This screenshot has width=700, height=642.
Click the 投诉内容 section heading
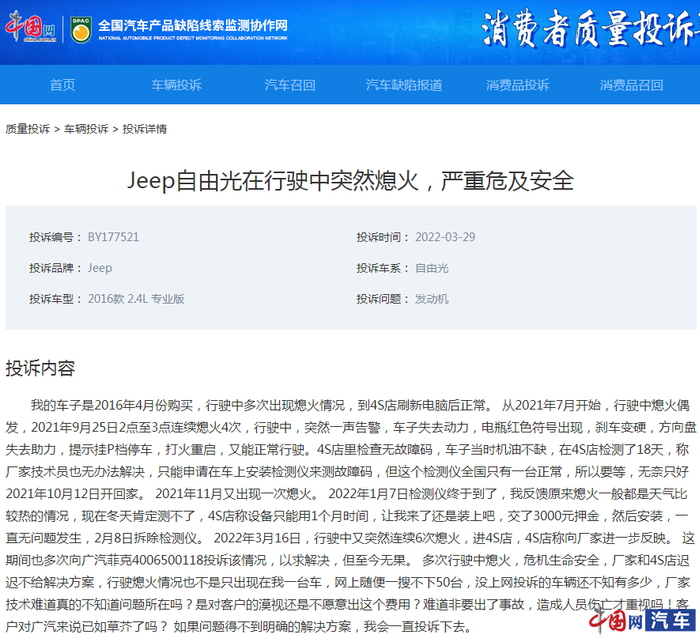pyautogui.click(x=40, y=368)
